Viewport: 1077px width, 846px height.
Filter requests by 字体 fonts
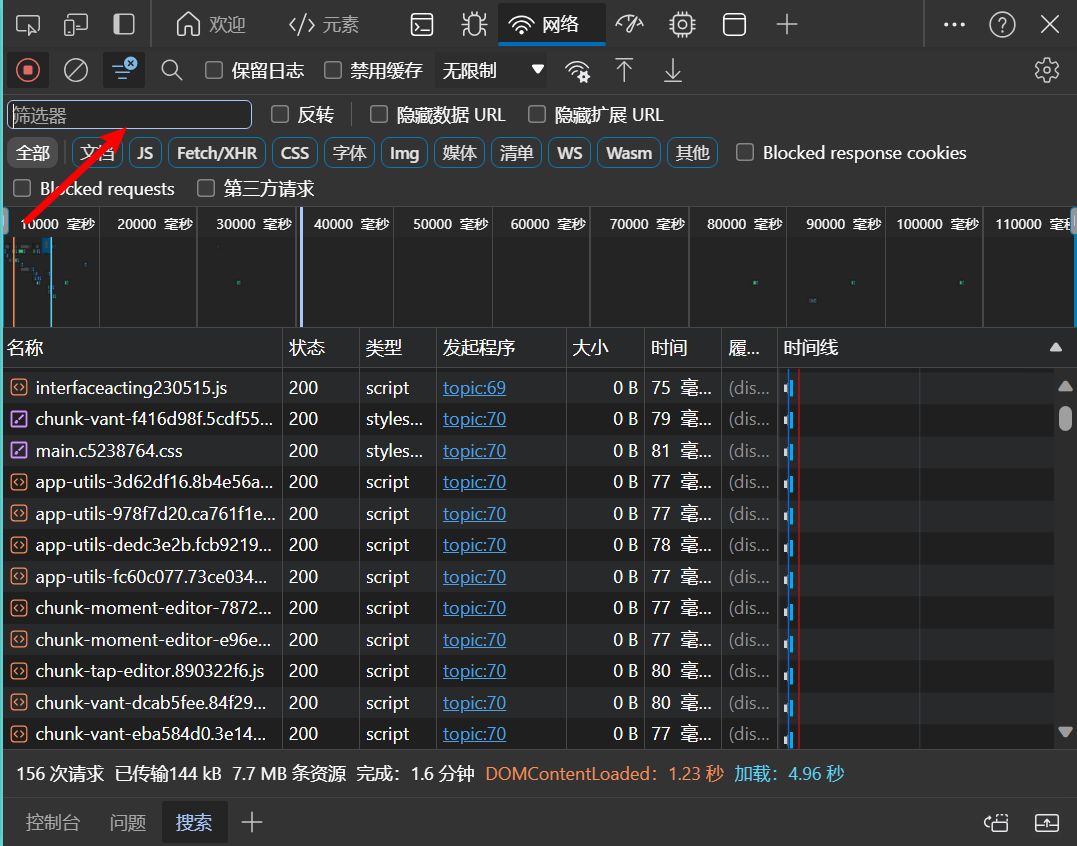pyautogui.click(x=350, y=152)
